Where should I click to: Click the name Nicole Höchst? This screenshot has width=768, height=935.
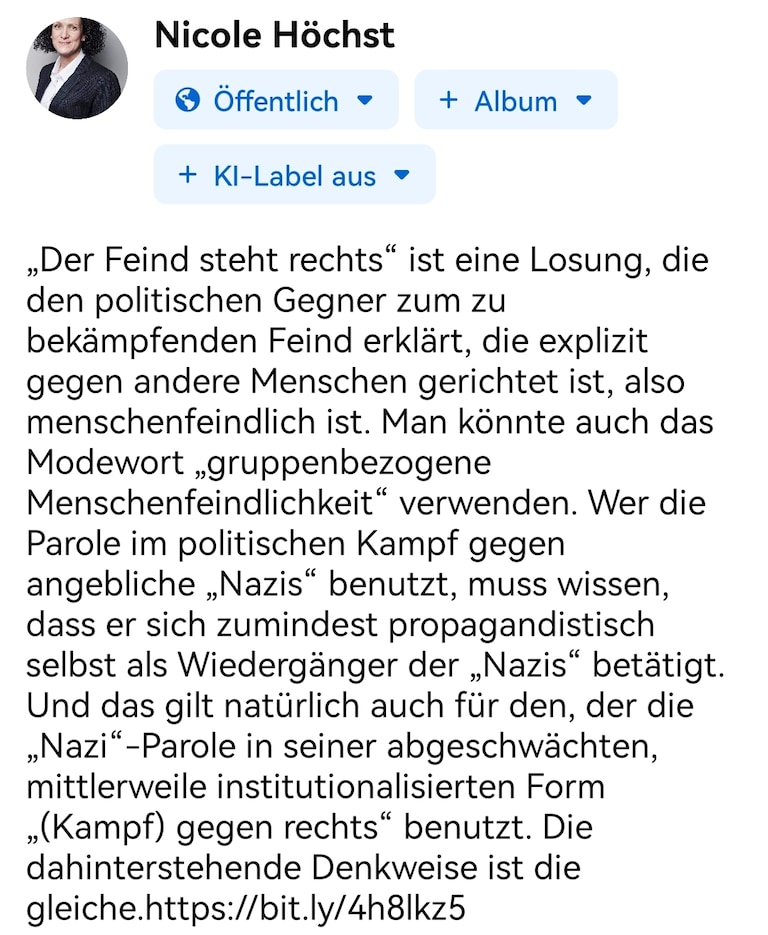(x=275, y=36)
